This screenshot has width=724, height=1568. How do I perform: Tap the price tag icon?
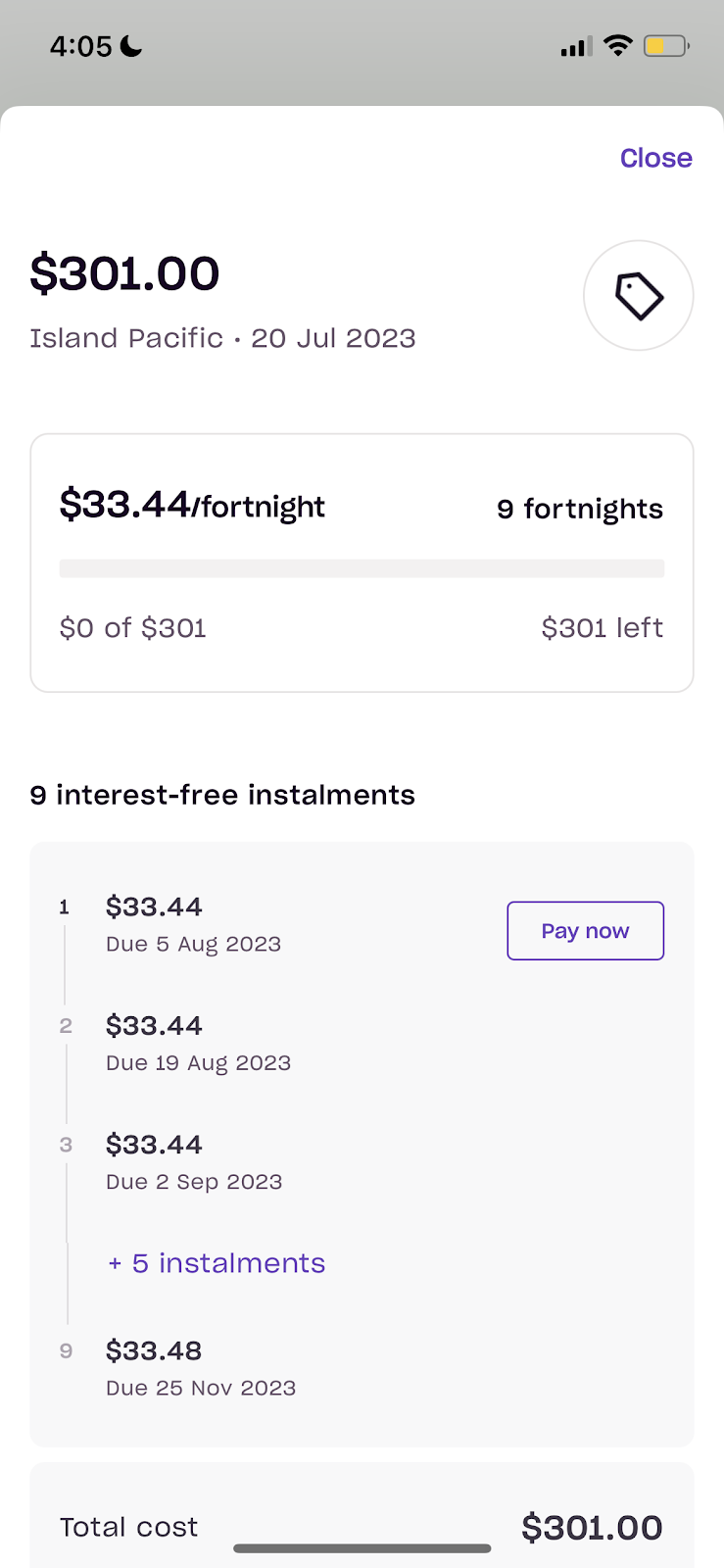pos(639,295)
